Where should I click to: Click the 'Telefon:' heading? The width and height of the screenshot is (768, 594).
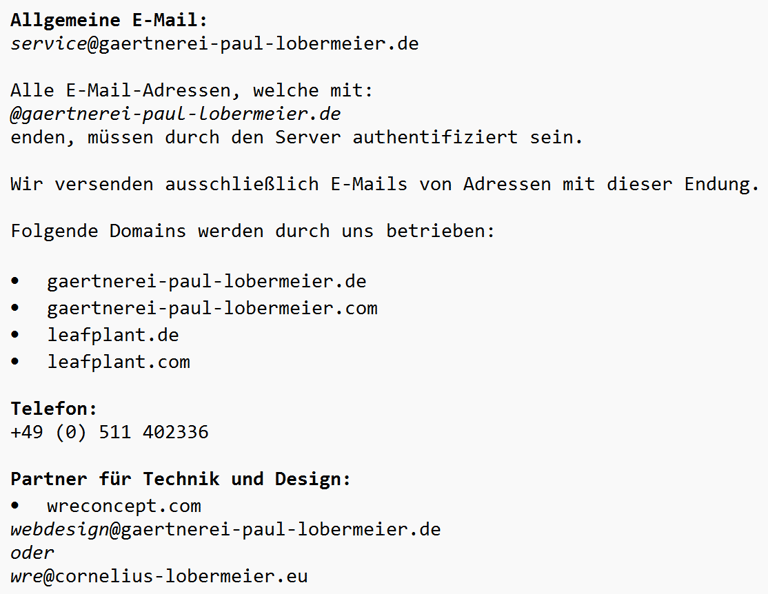click(x=54, y=408)
